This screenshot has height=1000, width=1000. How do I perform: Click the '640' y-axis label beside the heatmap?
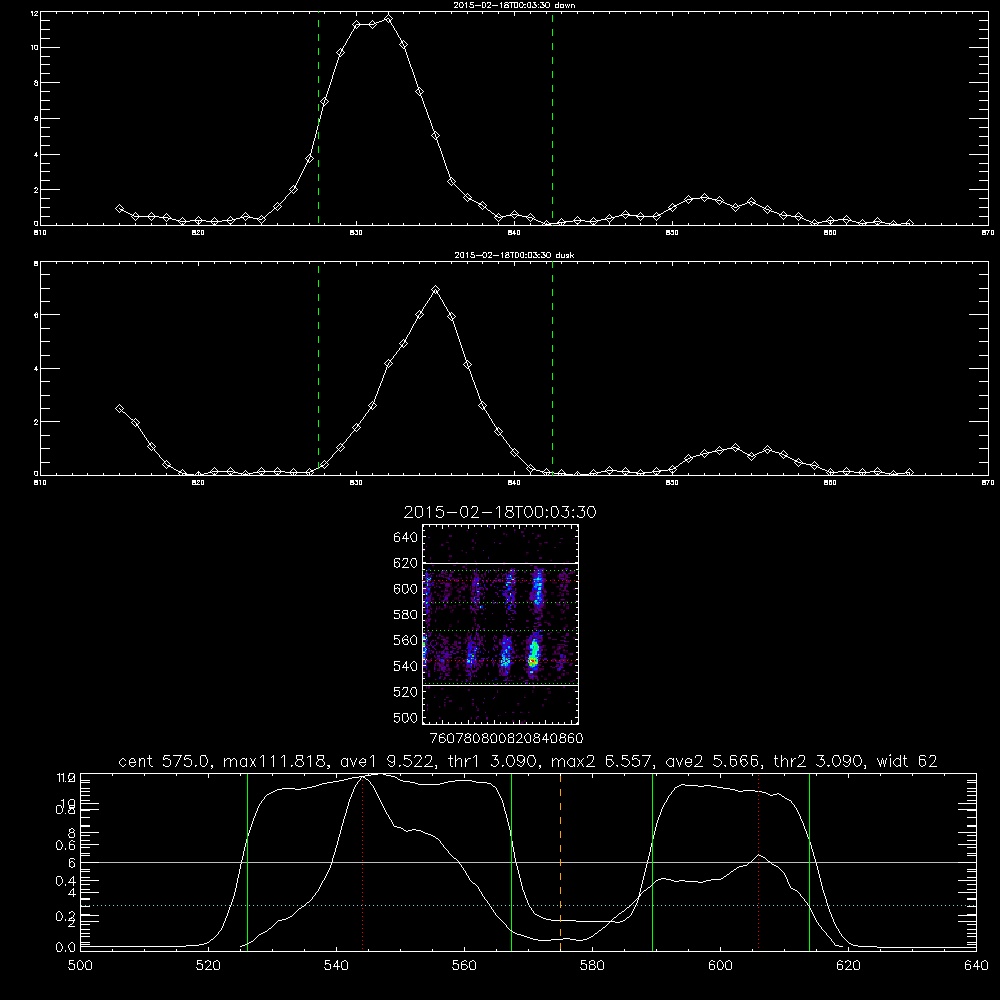tap(406, 538)
